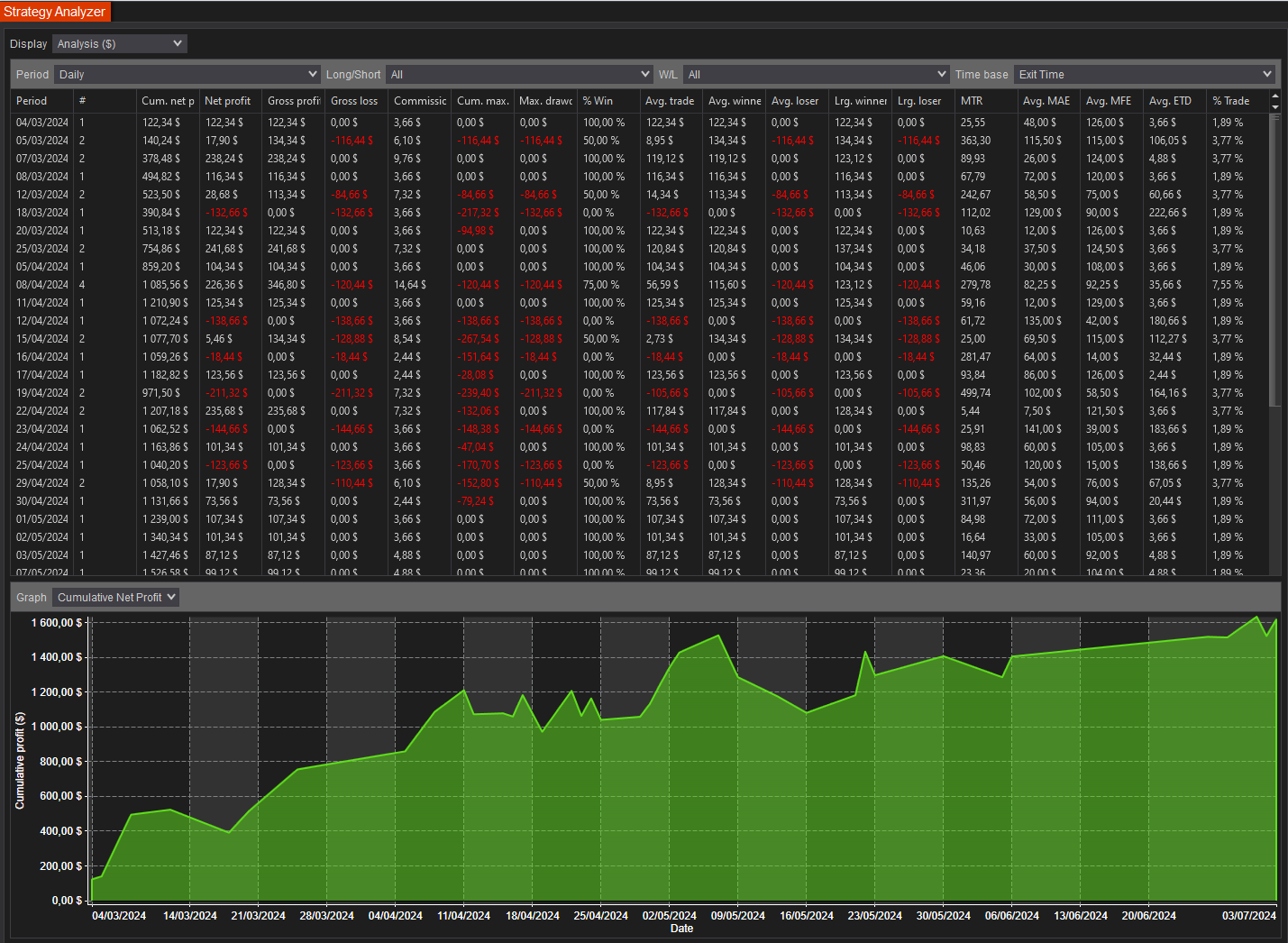Select the 05/04/2024 period row

click(640, 267)
